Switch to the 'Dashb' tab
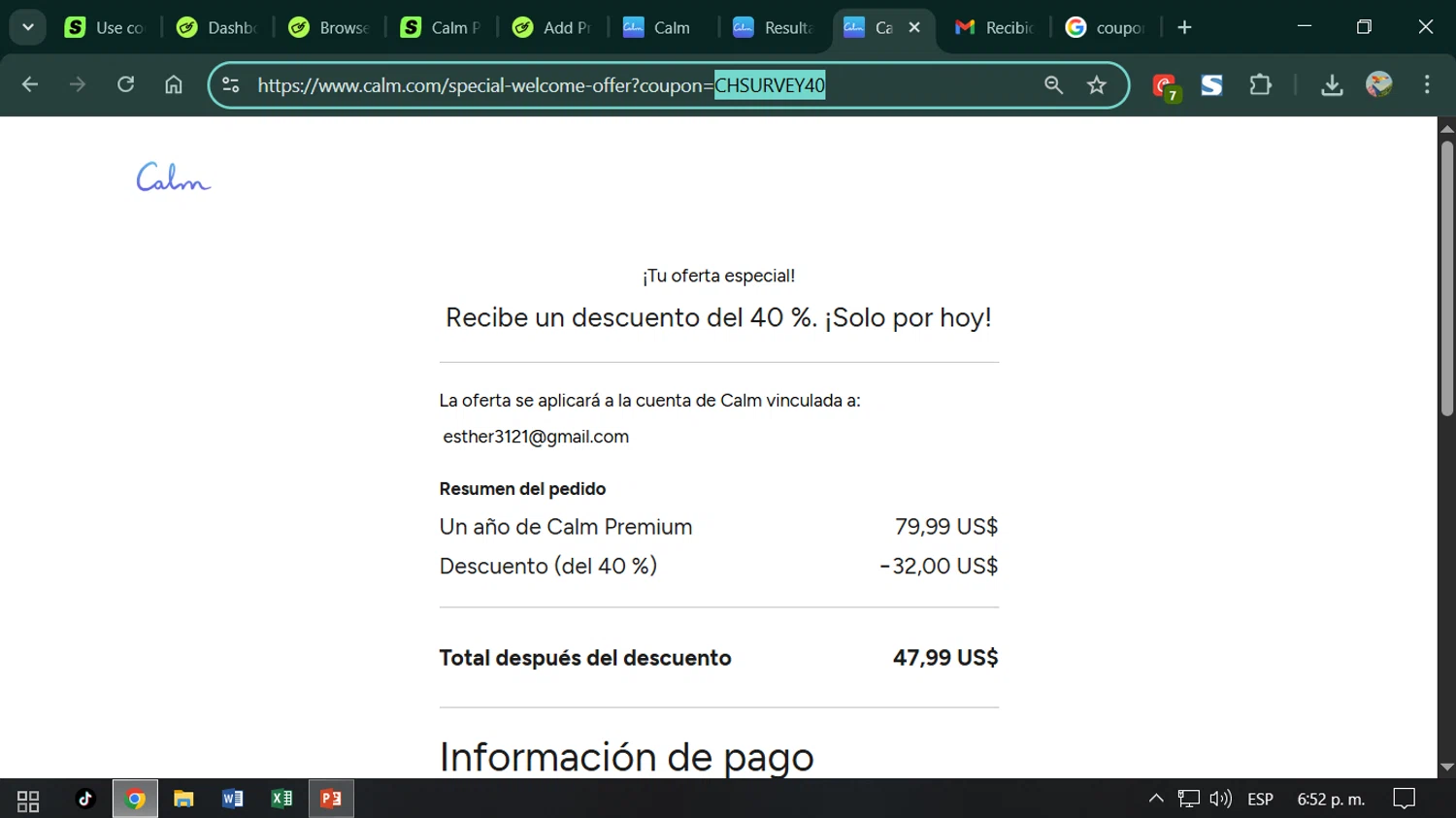 coord(216,27)
